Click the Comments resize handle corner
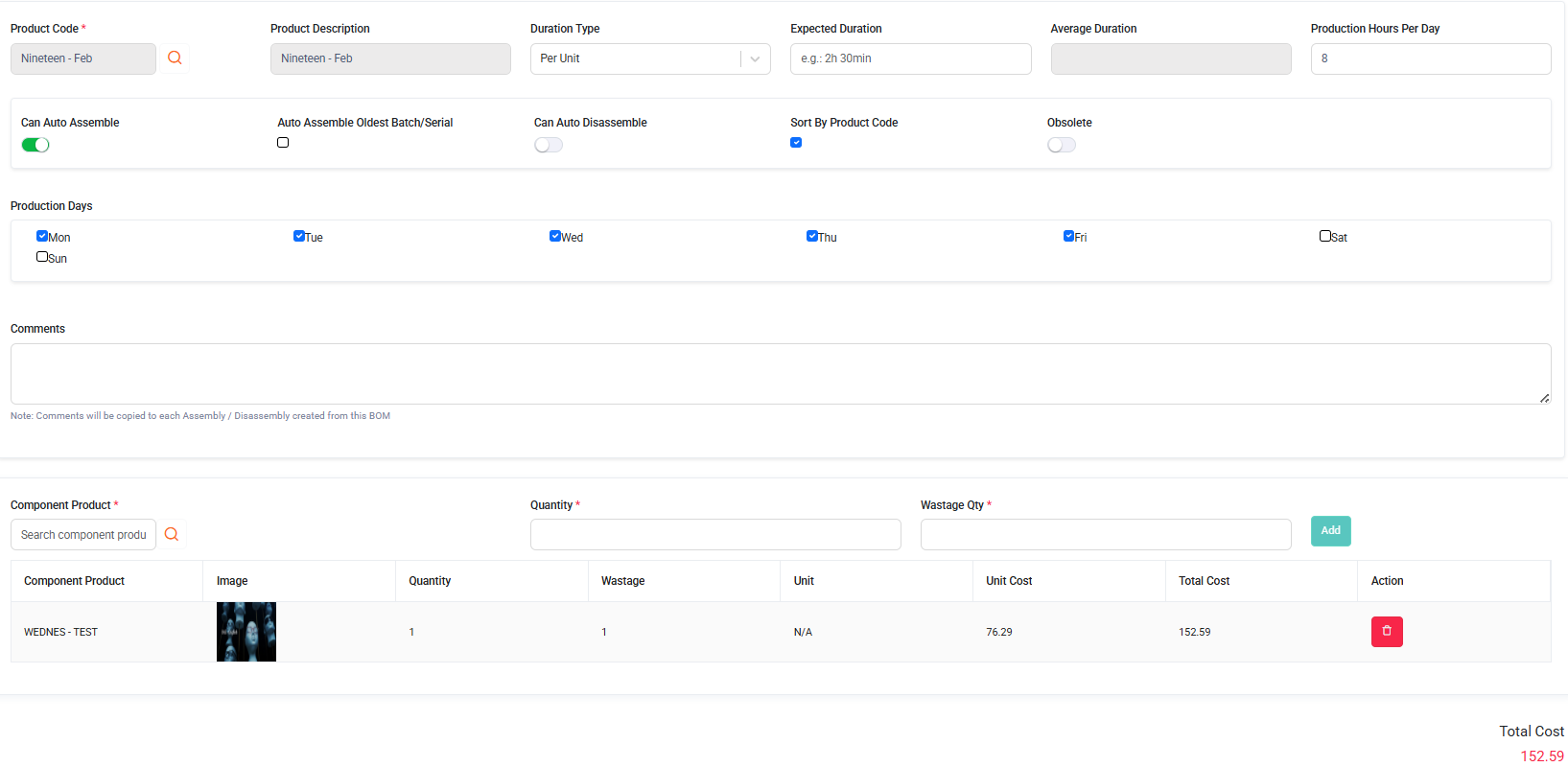Screen dimensions: 1568x767 1544,398
